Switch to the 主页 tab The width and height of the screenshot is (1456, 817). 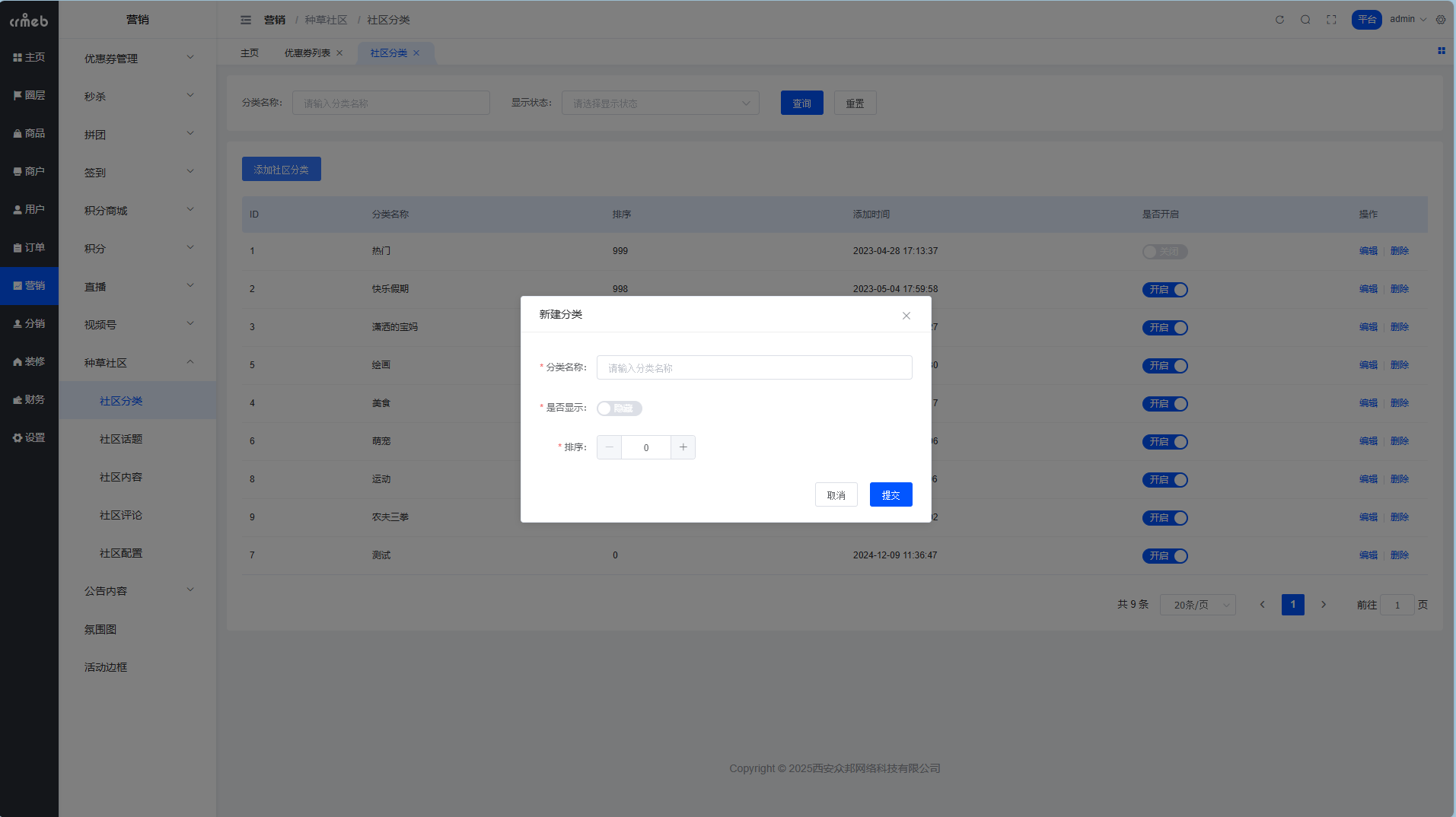coord(250,53)
